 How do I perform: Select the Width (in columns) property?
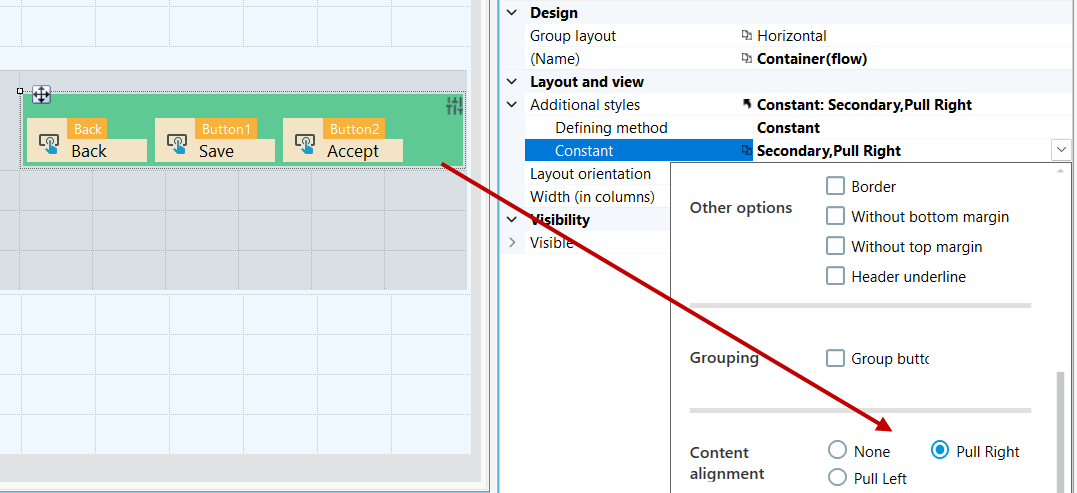592,197
